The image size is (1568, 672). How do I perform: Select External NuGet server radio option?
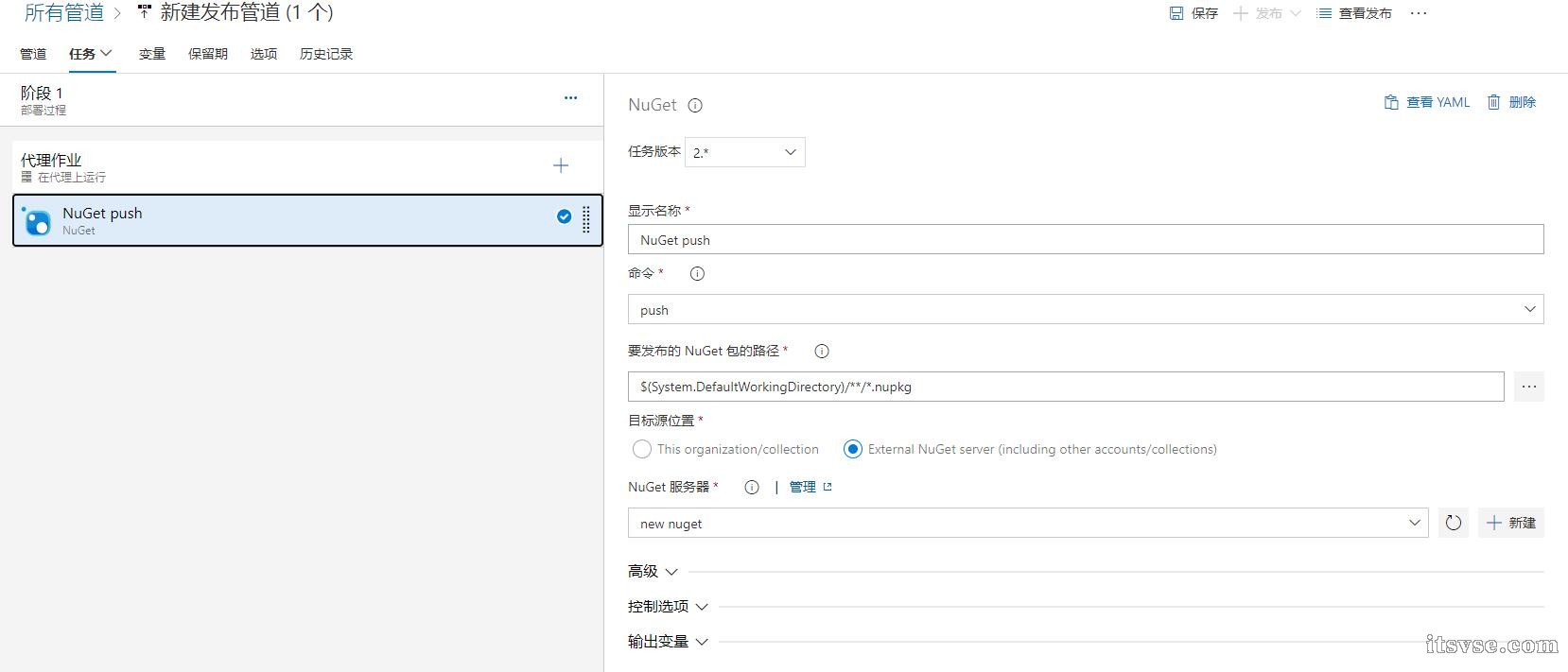(852, 449)
